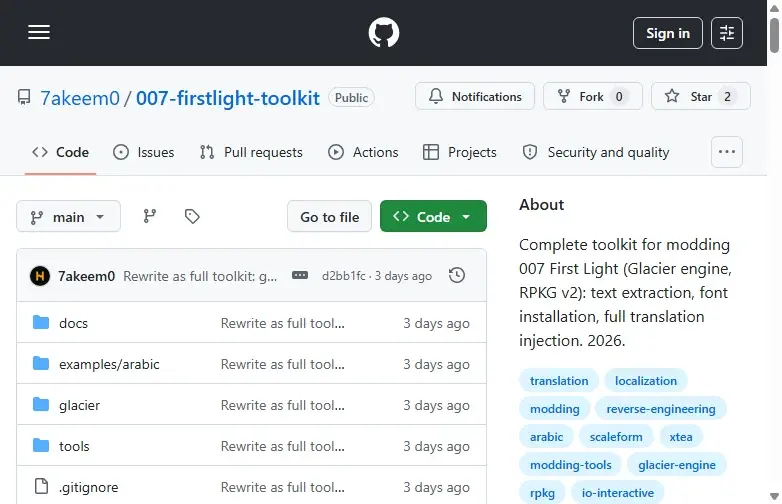Open the commit author 7akeem0 link

tap(86, 276)
